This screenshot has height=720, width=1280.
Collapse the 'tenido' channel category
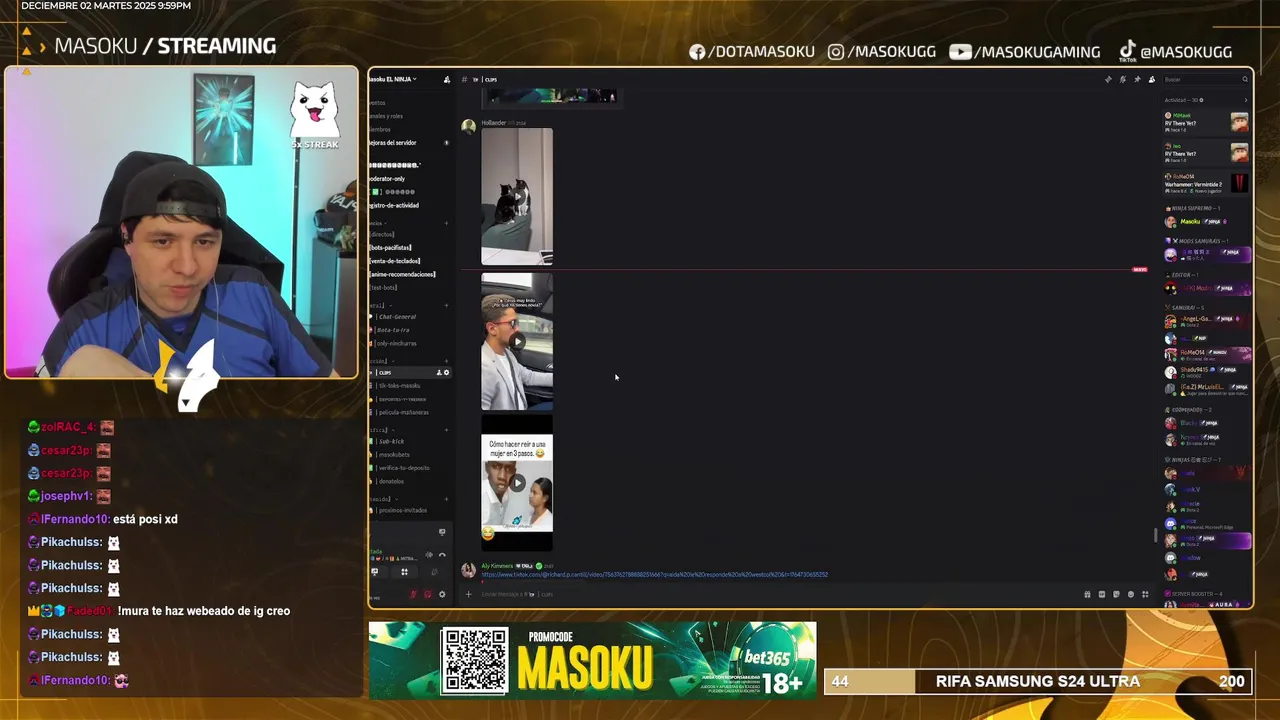[384, 498]
